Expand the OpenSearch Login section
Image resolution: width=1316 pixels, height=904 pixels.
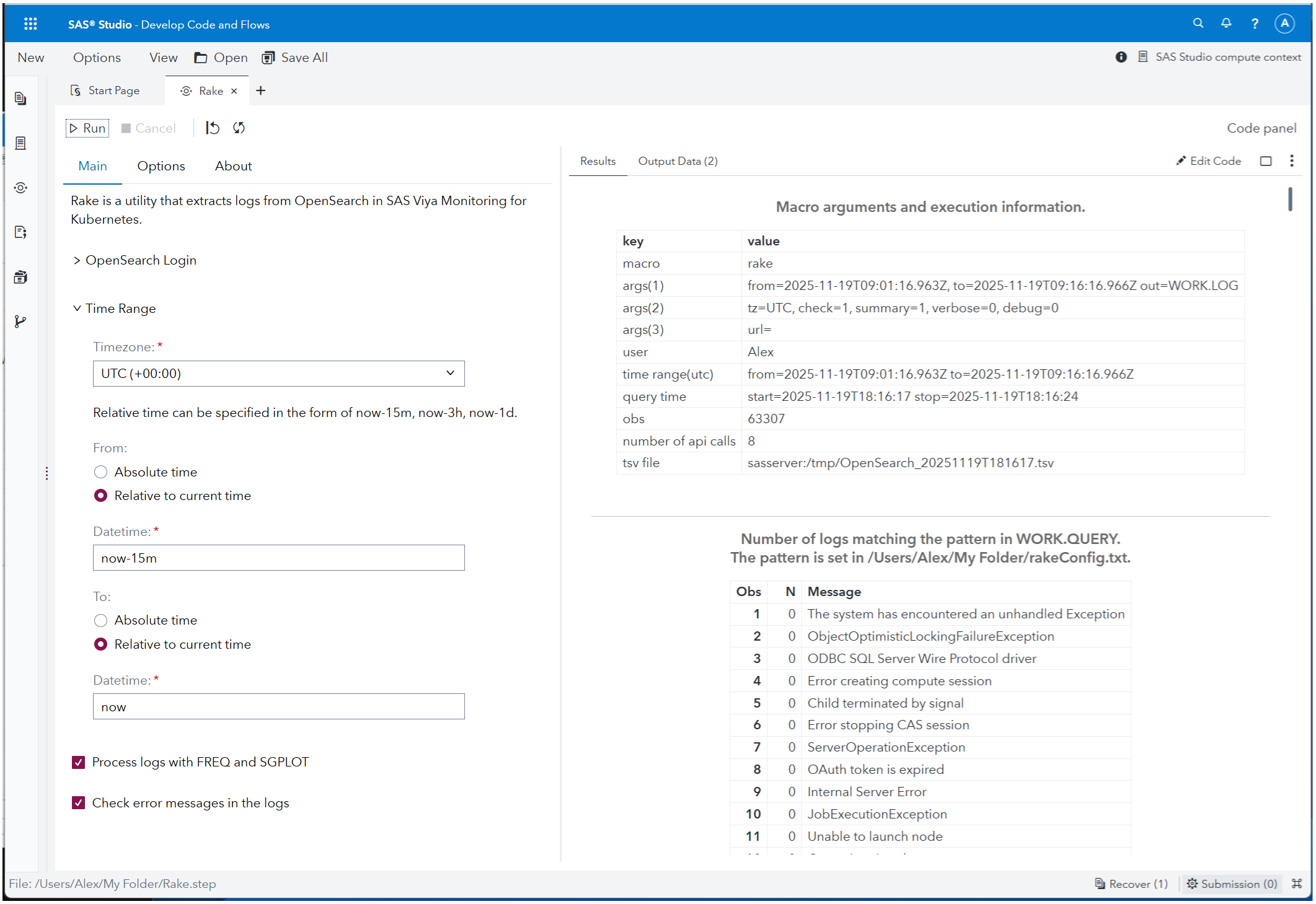[135, 260]
